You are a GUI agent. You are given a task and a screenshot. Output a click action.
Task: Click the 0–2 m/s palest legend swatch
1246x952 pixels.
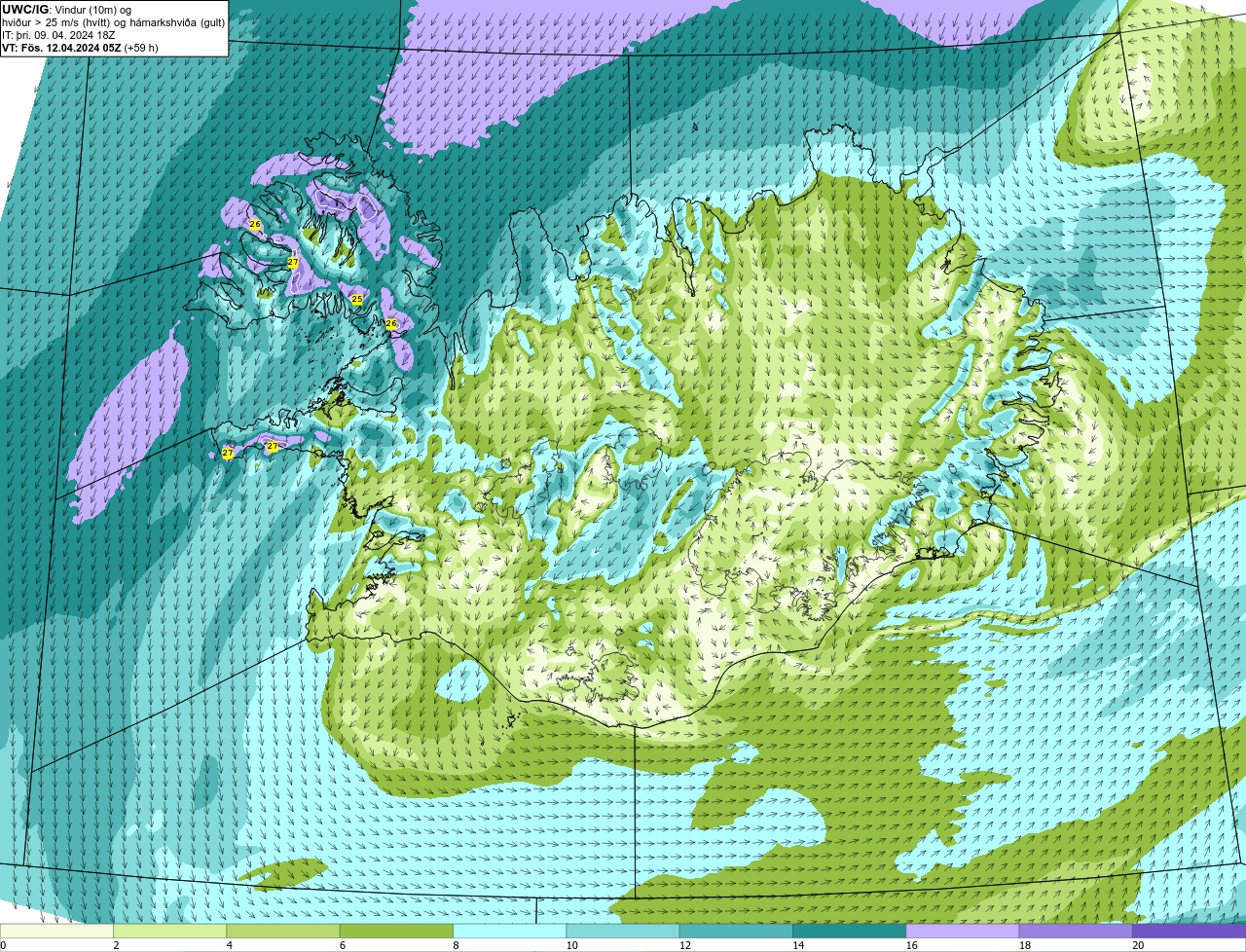(56, 932)
